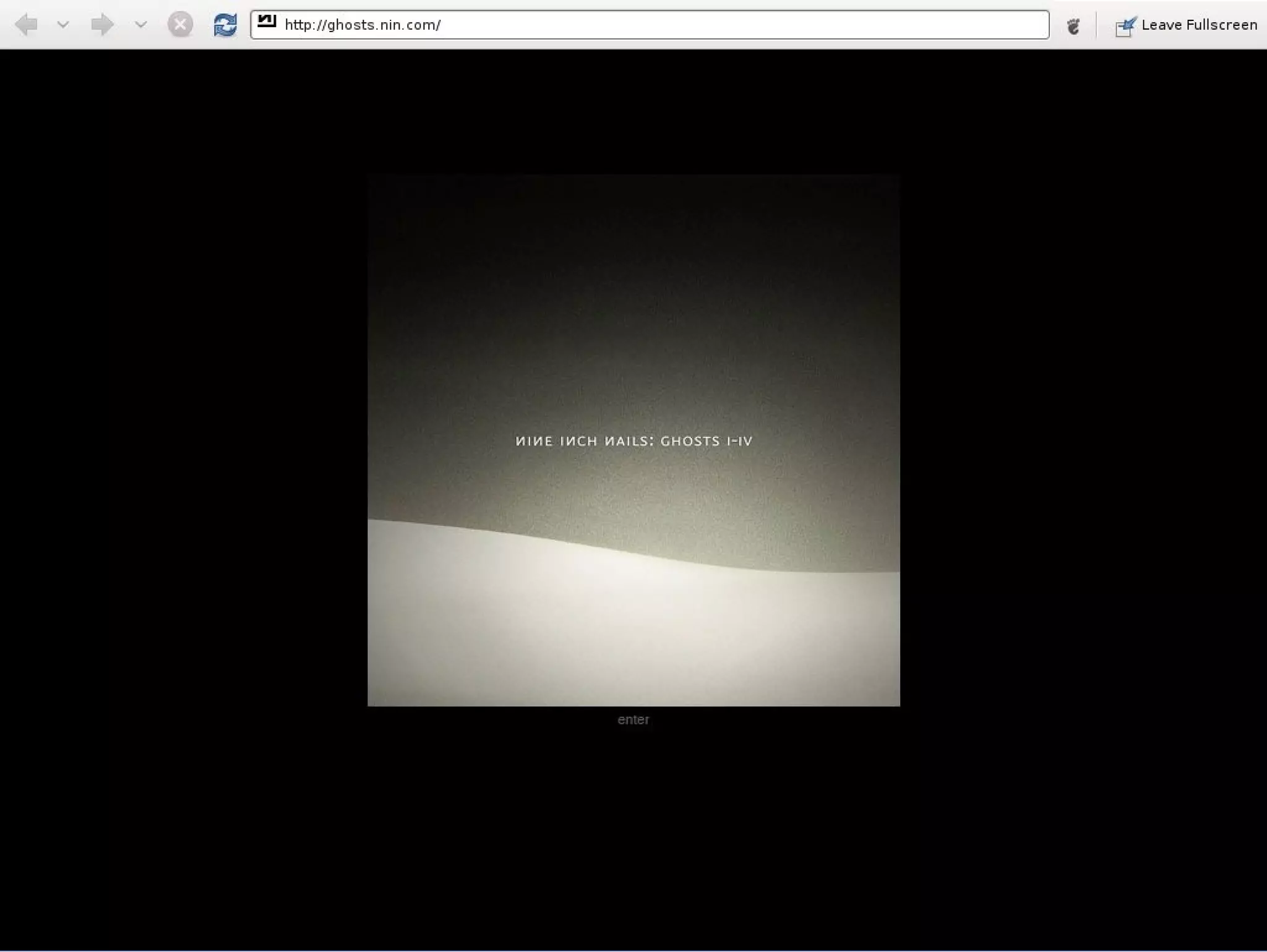Click the Forward navigation arrow
Viewport: 1267px width, 952px height.
pos(102,25)
